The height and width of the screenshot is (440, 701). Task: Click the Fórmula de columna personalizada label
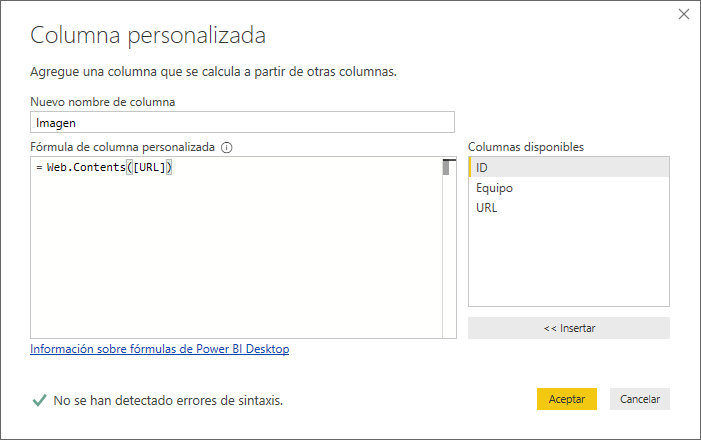point(123,147)
